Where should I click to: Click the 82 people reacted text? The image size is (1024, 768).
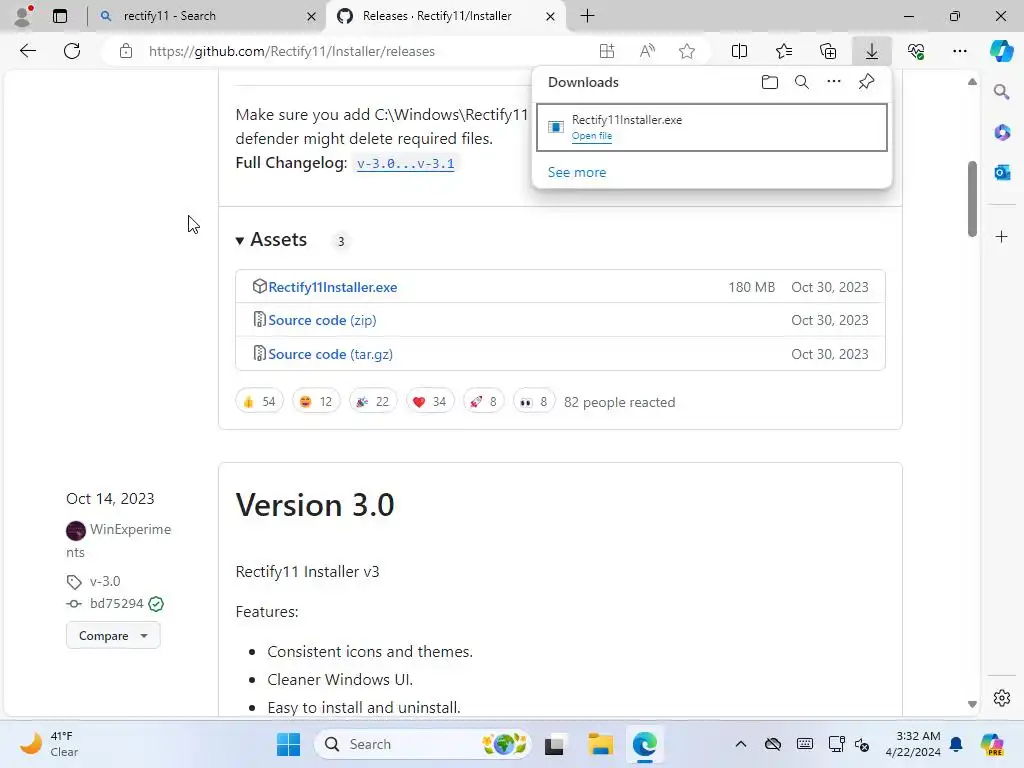click(x=620, y=402)
